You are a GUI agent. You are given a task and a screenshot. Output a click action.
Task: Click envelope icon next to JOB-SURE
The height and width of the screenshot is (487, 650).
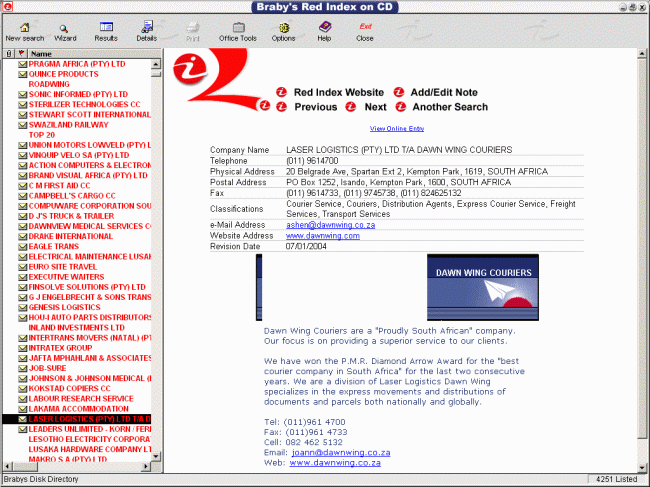[x=23, y=368]
